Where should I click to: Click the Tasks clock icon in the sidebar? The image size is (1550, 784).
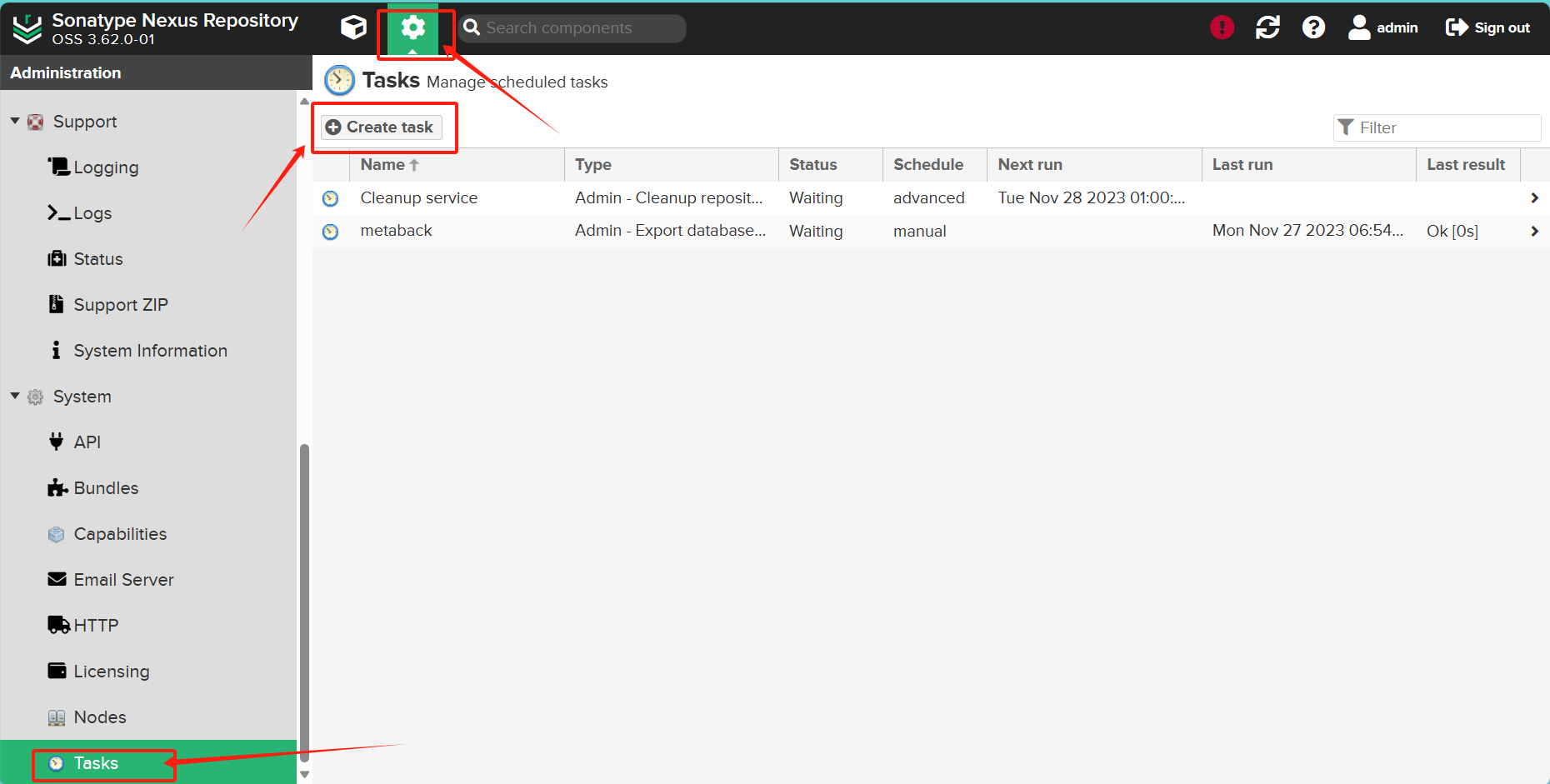coord(56,763)
